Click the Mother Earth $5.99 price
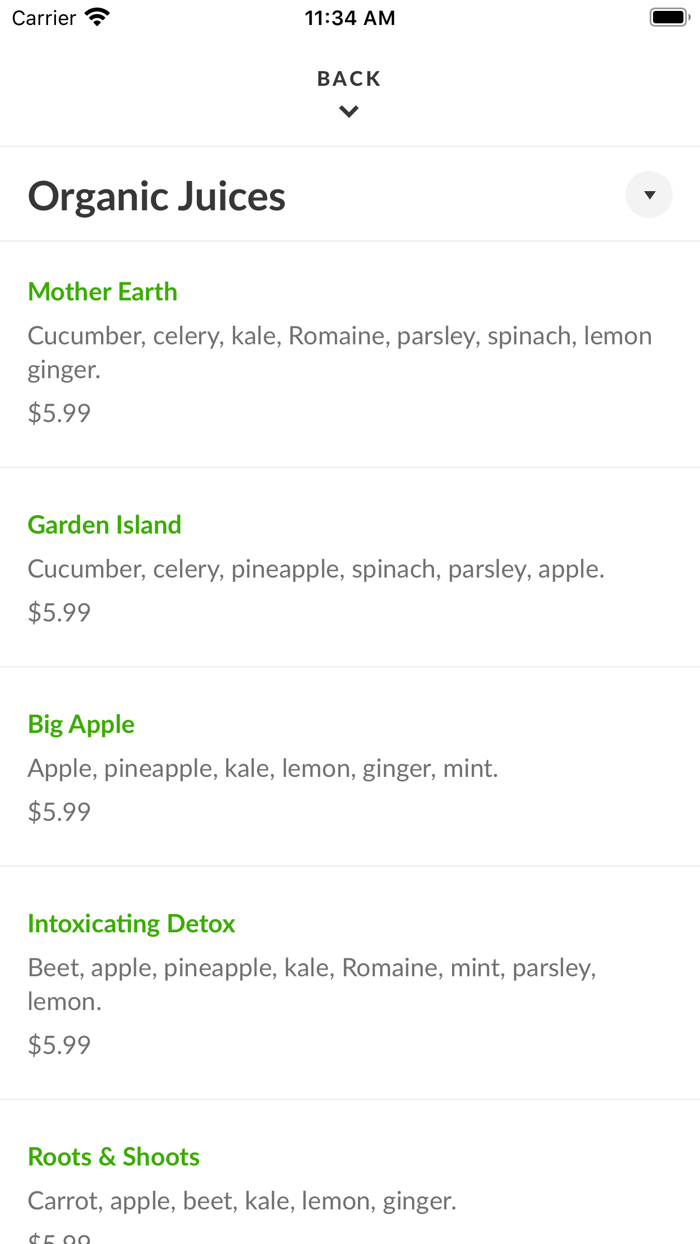Screen dimensions: 700x1244 click(x=59, y=413)
